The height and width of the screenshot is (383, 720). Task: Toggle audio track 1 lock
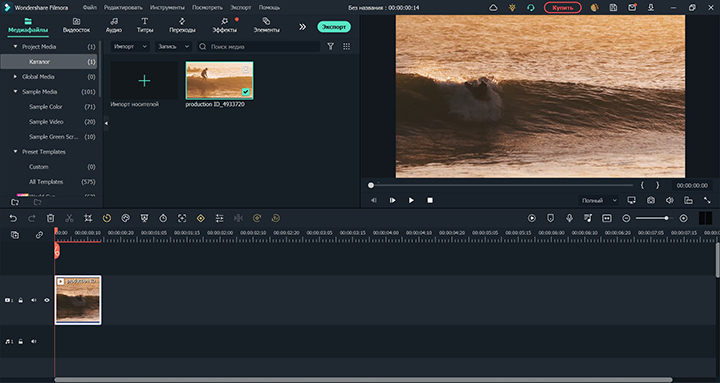tap(21, 342)
